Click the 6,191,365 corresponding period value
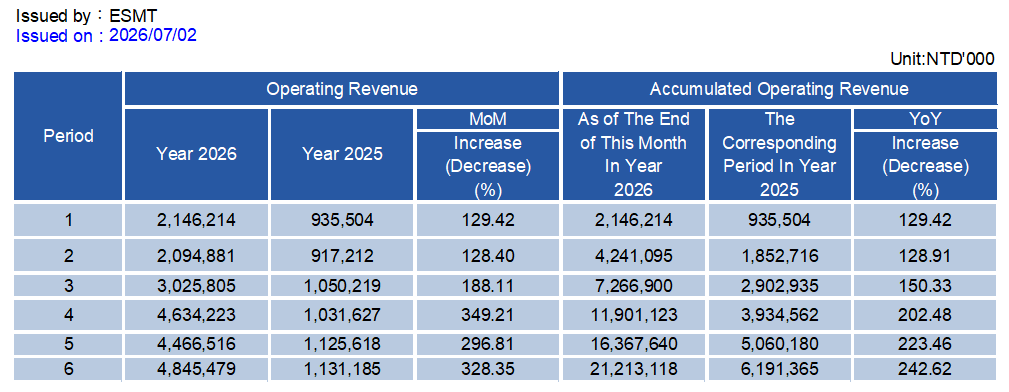This screenshot has height=392, width=1009. (x=779, y=369)
